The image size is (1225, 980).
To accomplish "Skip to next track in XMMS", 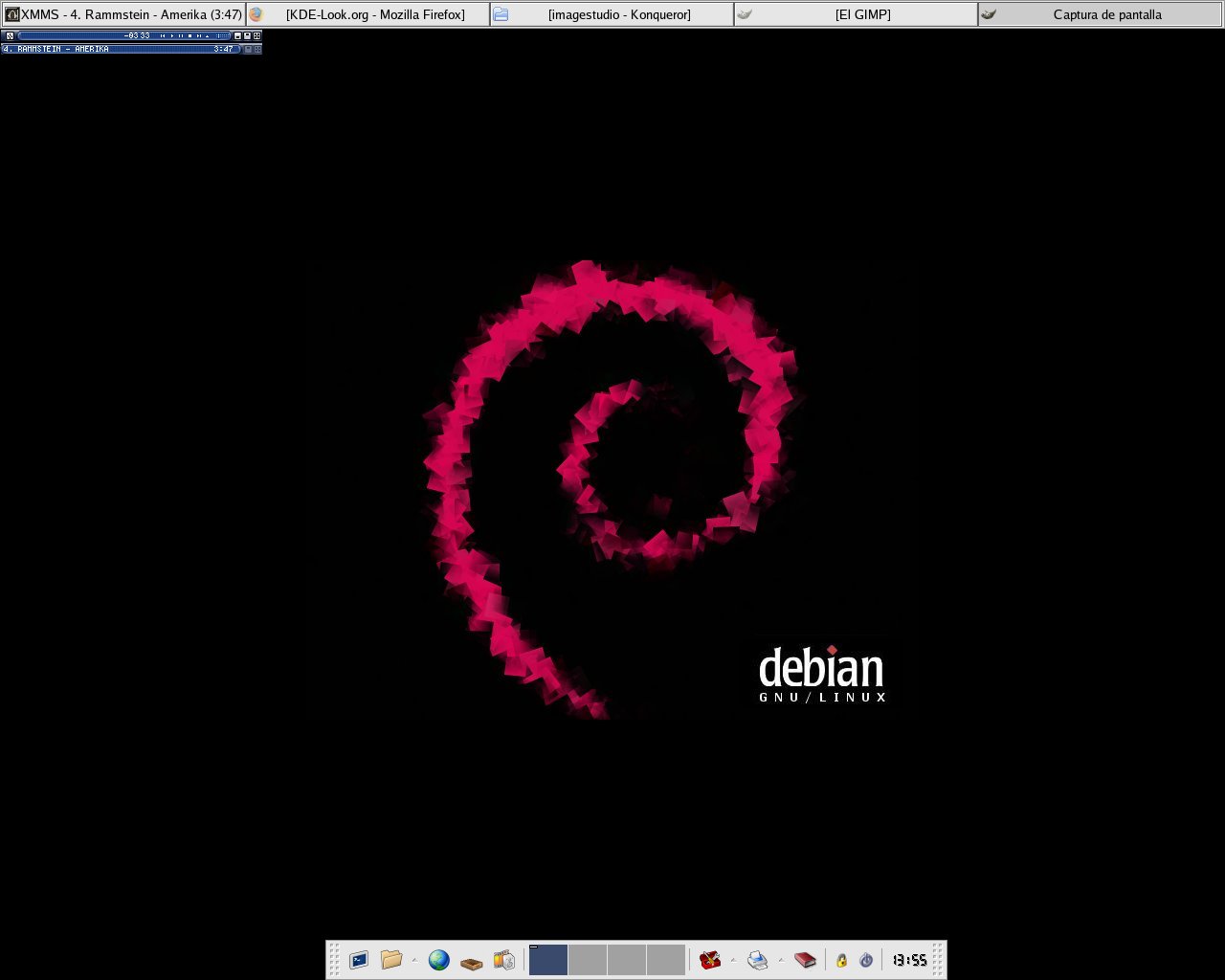I will 199,36.
